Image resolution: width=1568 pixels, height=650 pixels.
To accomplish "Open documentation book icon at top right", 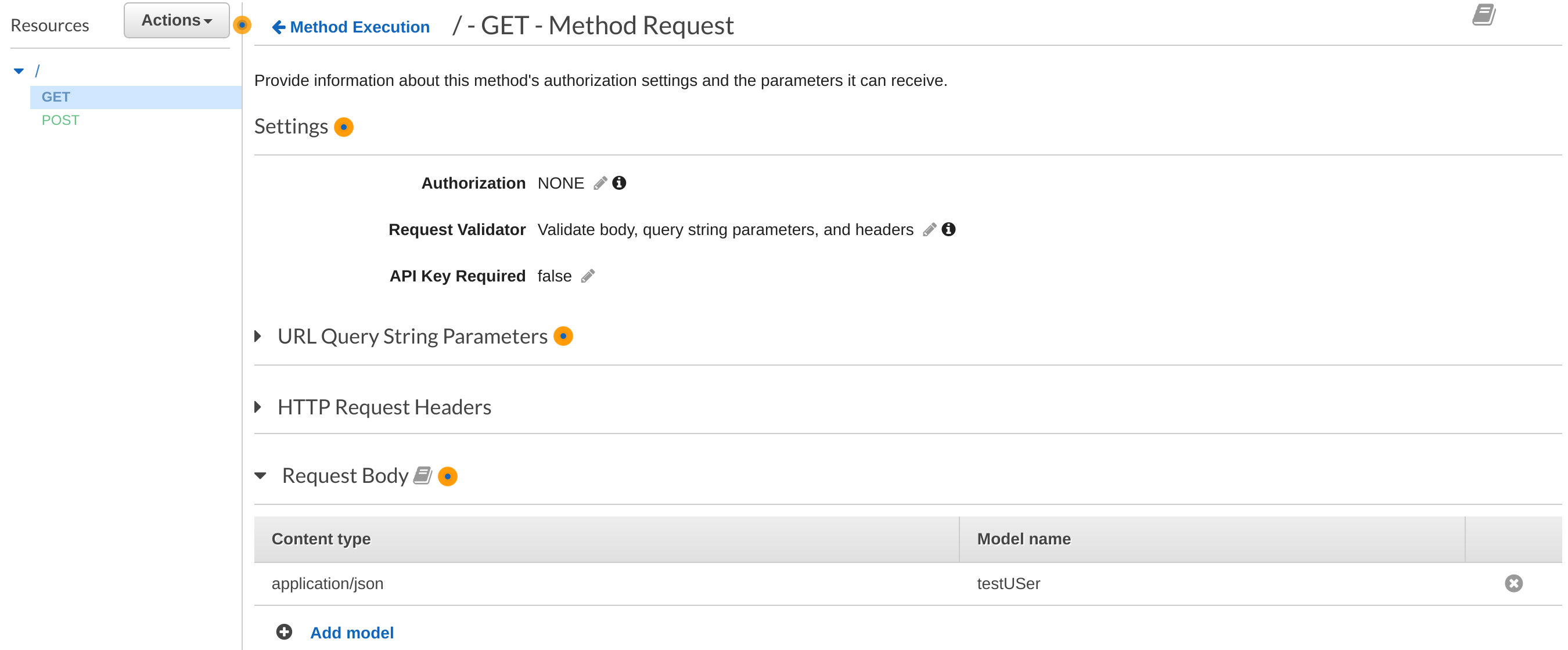I will click(x=1484, y=15).
